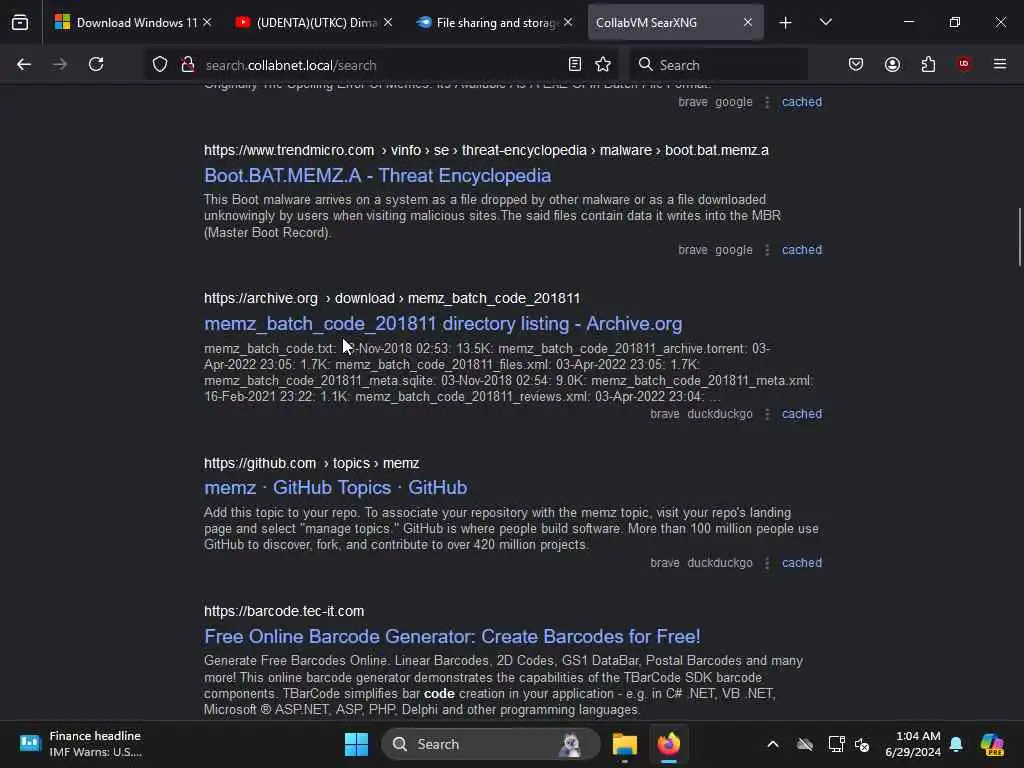Viewport: 1024px width, 768px height.
Task: Click the taskbar Search box
Action: pyautogui.click(x=490, y=744)
